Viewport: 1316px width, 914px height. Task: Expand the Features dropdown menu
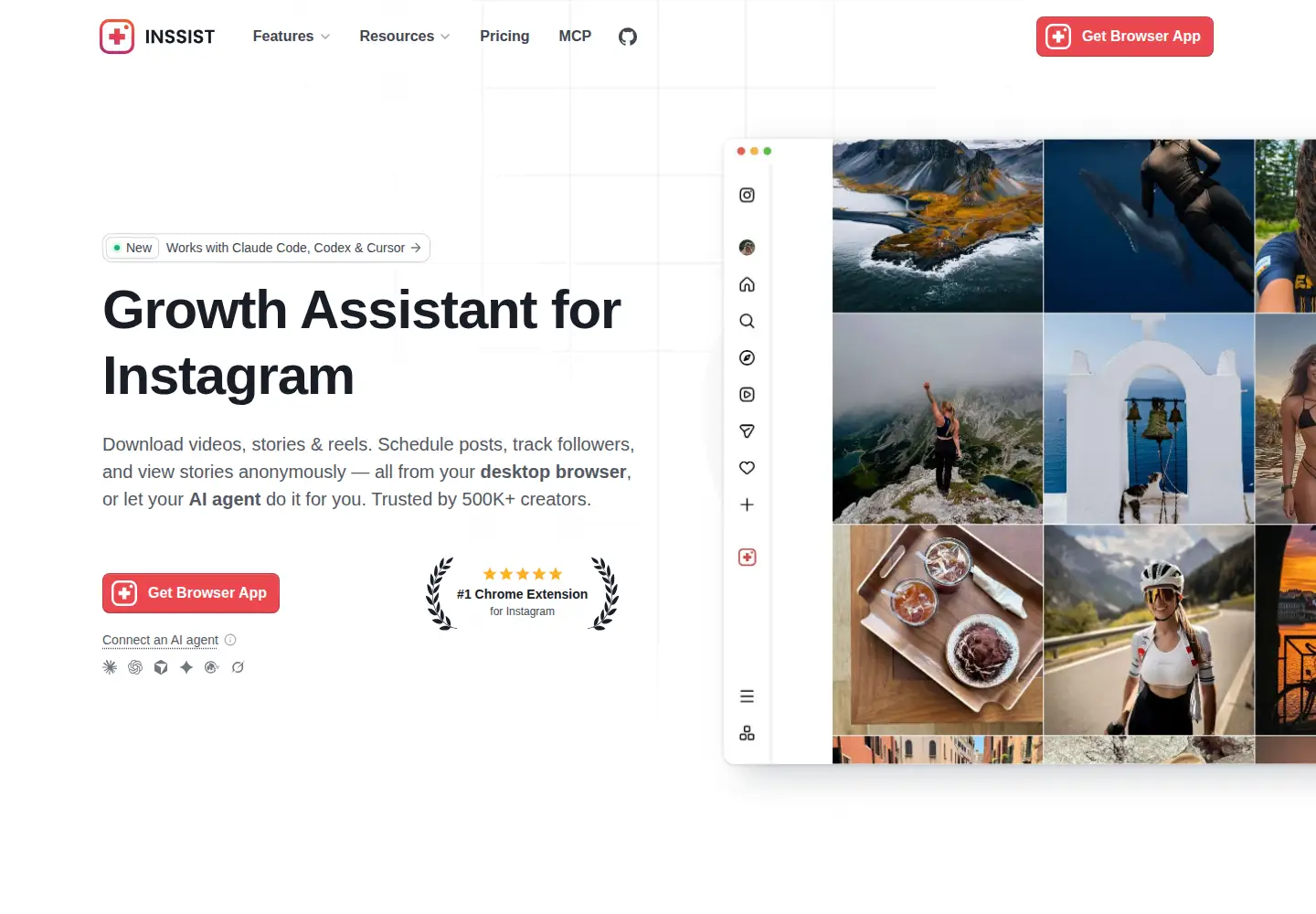point(292,37)
